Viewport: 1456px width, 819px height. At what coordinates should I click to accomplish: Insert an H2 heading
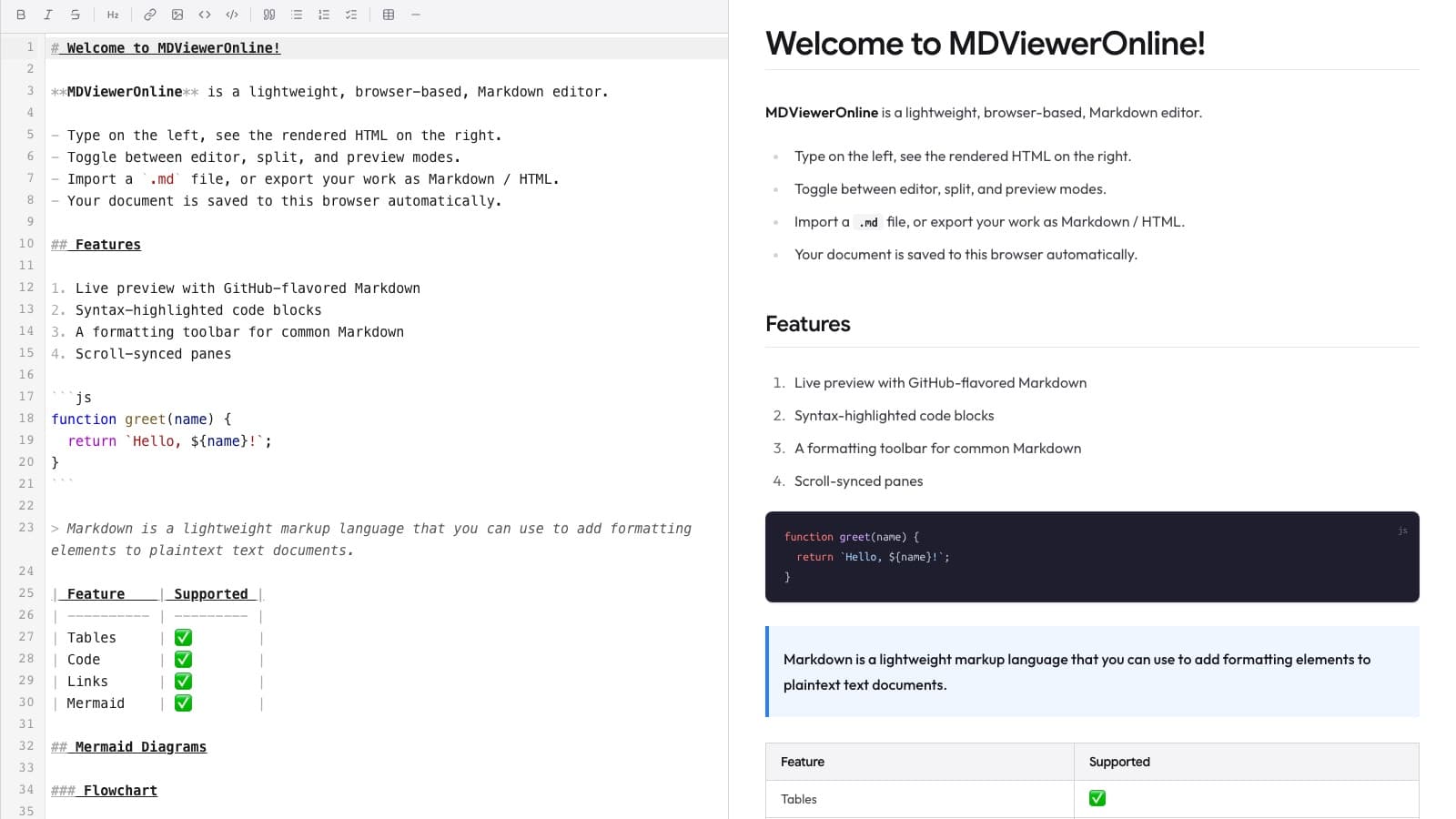(x=113, y=15)
